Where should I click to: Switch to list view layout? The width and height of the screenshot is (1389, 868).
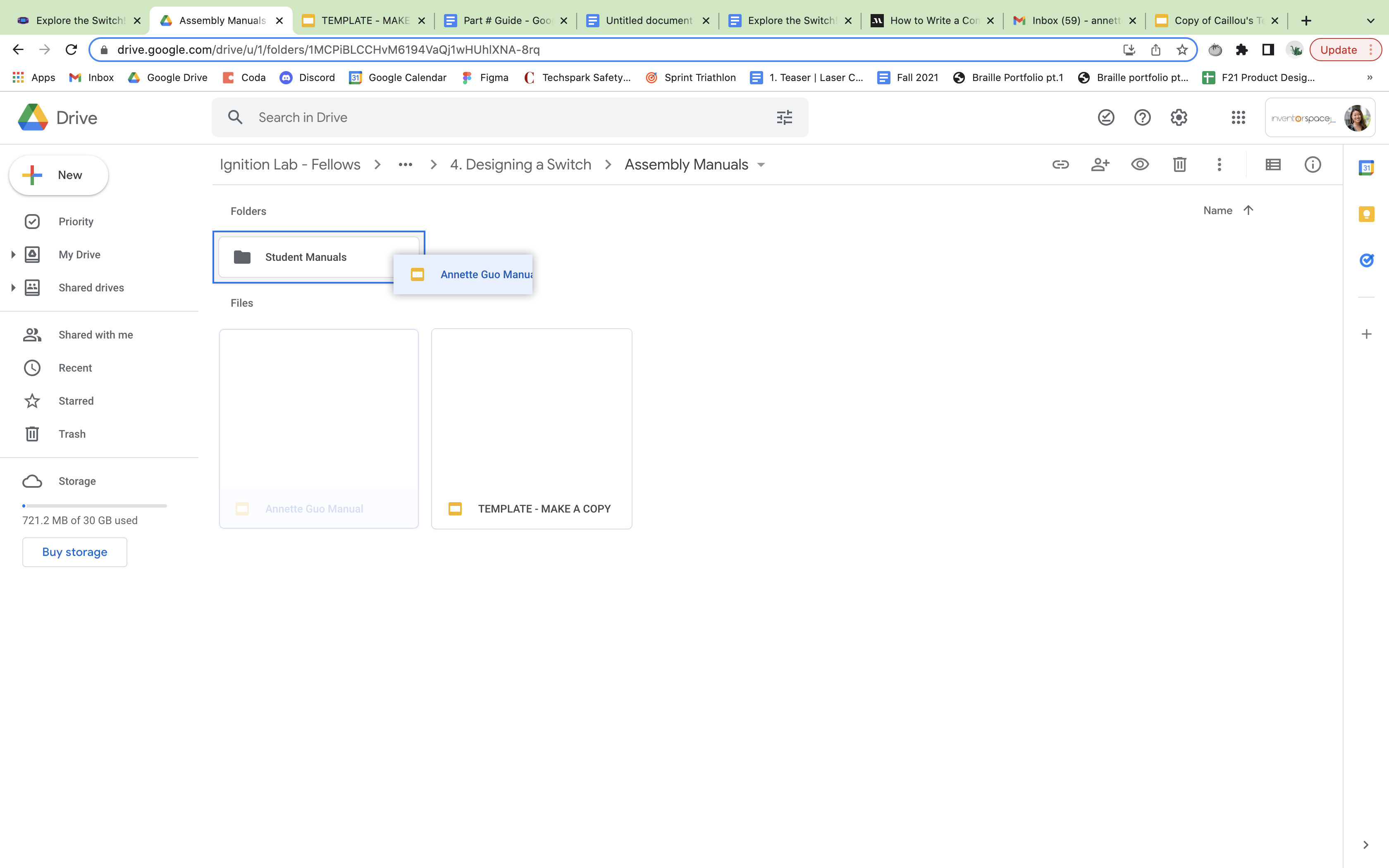pos(1273,165)
